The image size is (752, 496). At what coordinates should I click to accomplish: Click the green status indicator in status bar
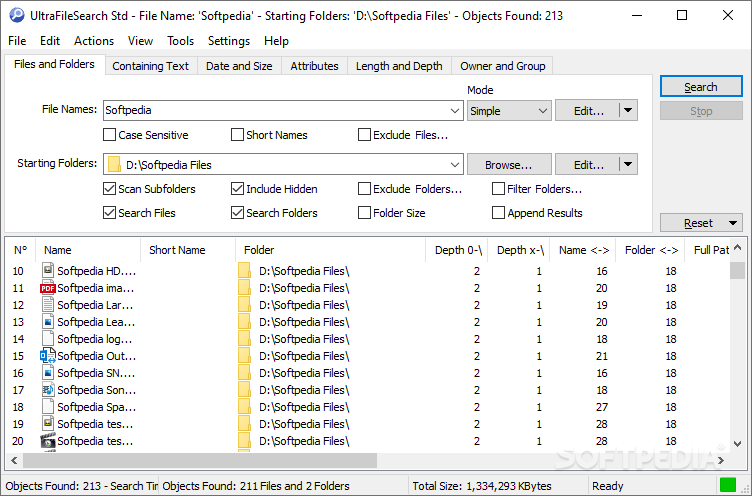728,485
